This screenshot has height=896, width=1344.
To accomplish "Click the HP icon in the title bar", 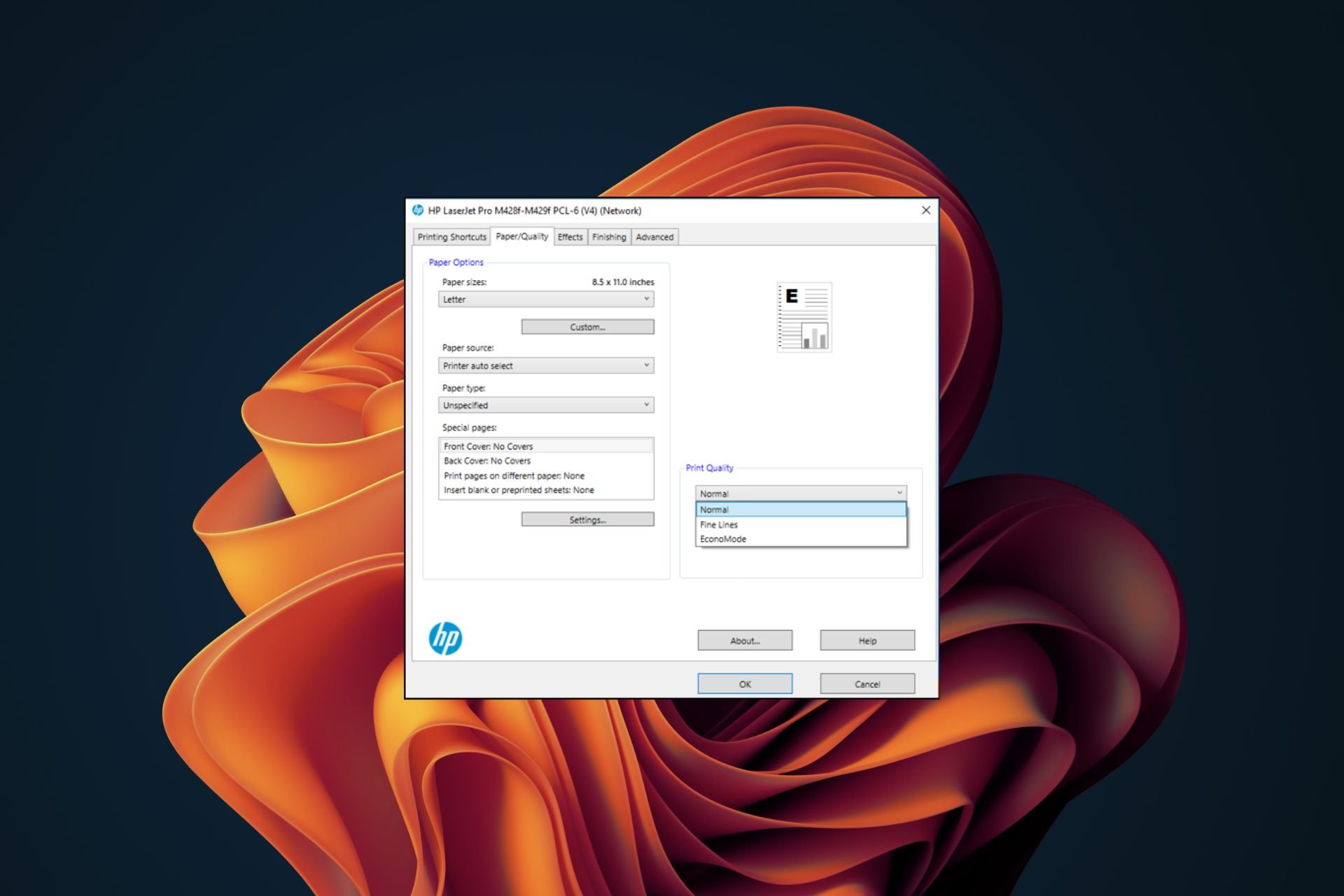I will coord(418,210).
